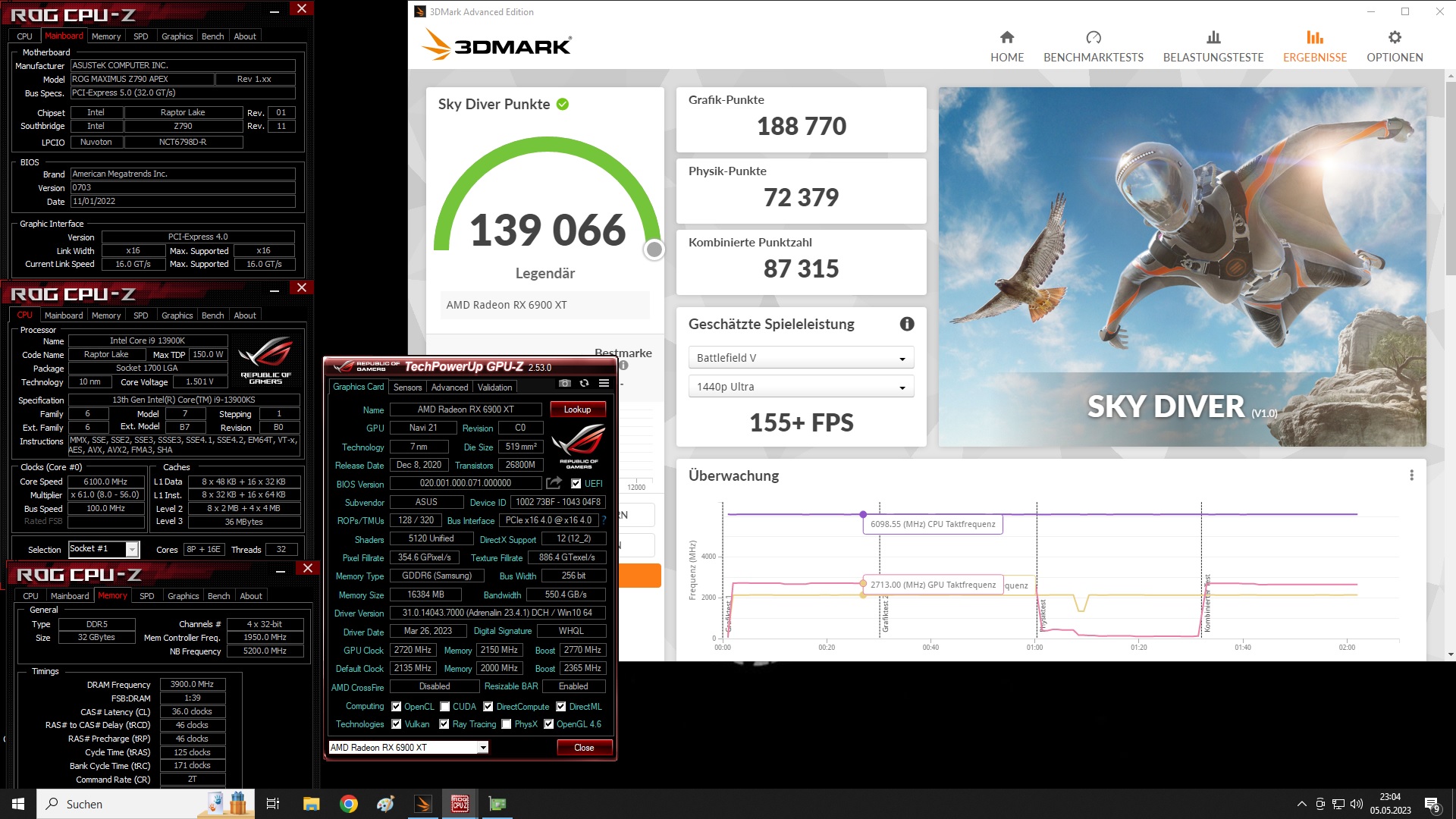Click Grafik-Punkte score 188 770

pos(801,126)
